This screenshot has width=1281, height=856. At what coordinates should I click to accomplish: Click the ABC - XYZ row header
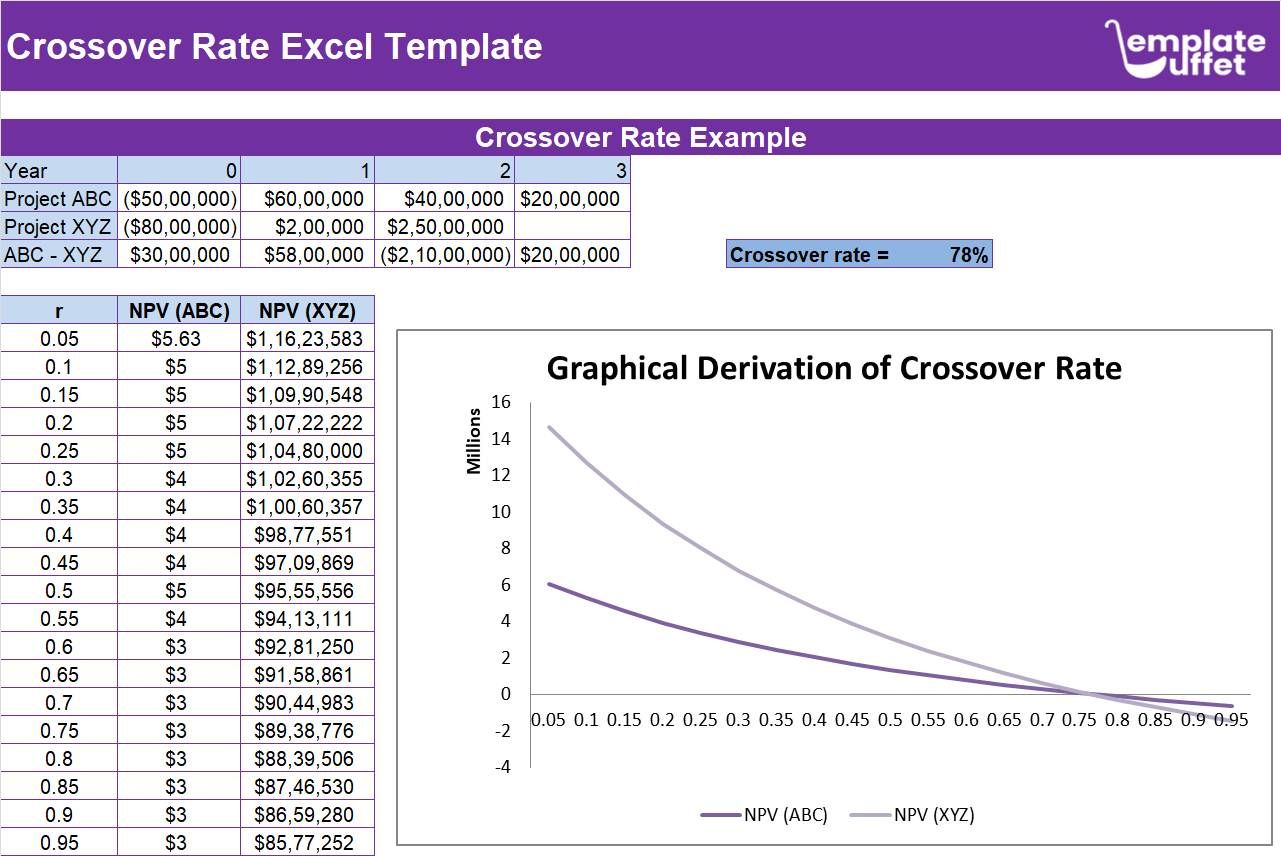click(x=55, y=255)
